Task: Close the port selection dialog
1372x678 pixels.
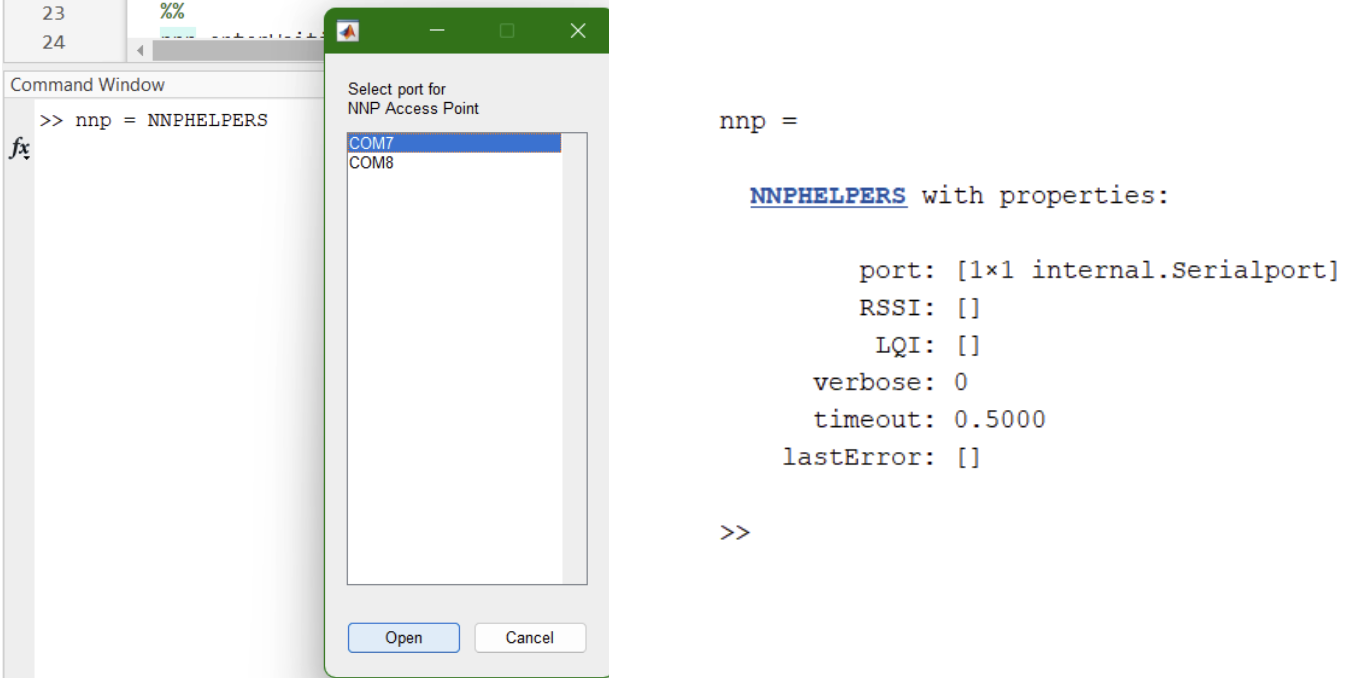Action: (x=578, y=32)
